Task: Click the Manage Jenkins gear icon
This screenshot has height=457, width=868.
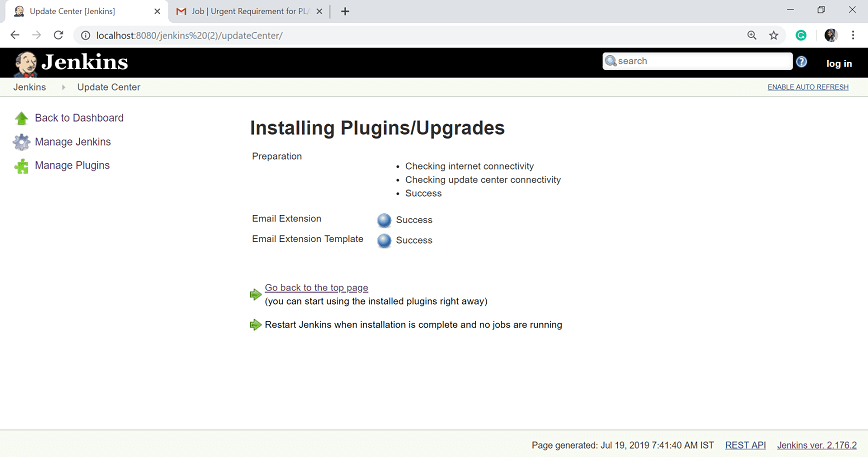Action: tap(22, 142)
